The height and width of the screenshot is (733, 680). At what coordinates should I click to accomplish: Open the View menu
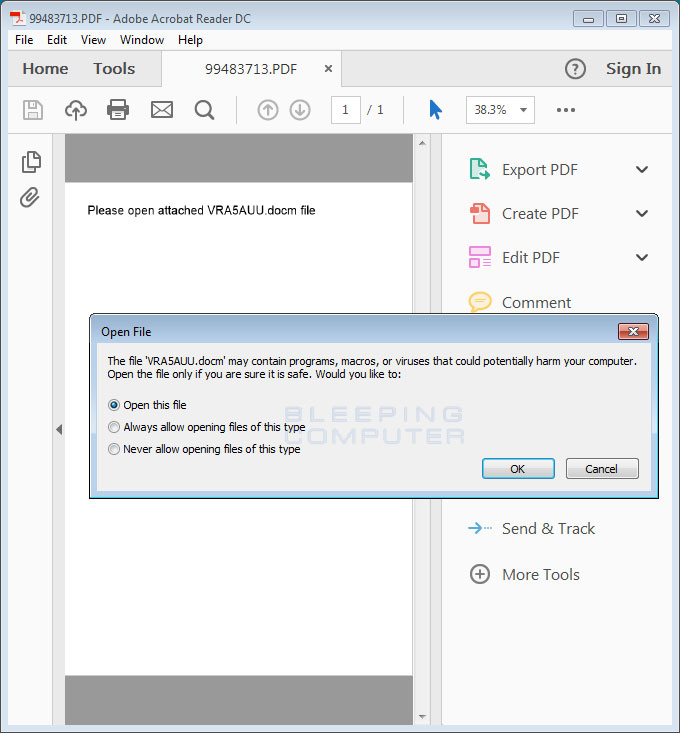[93, 40]
